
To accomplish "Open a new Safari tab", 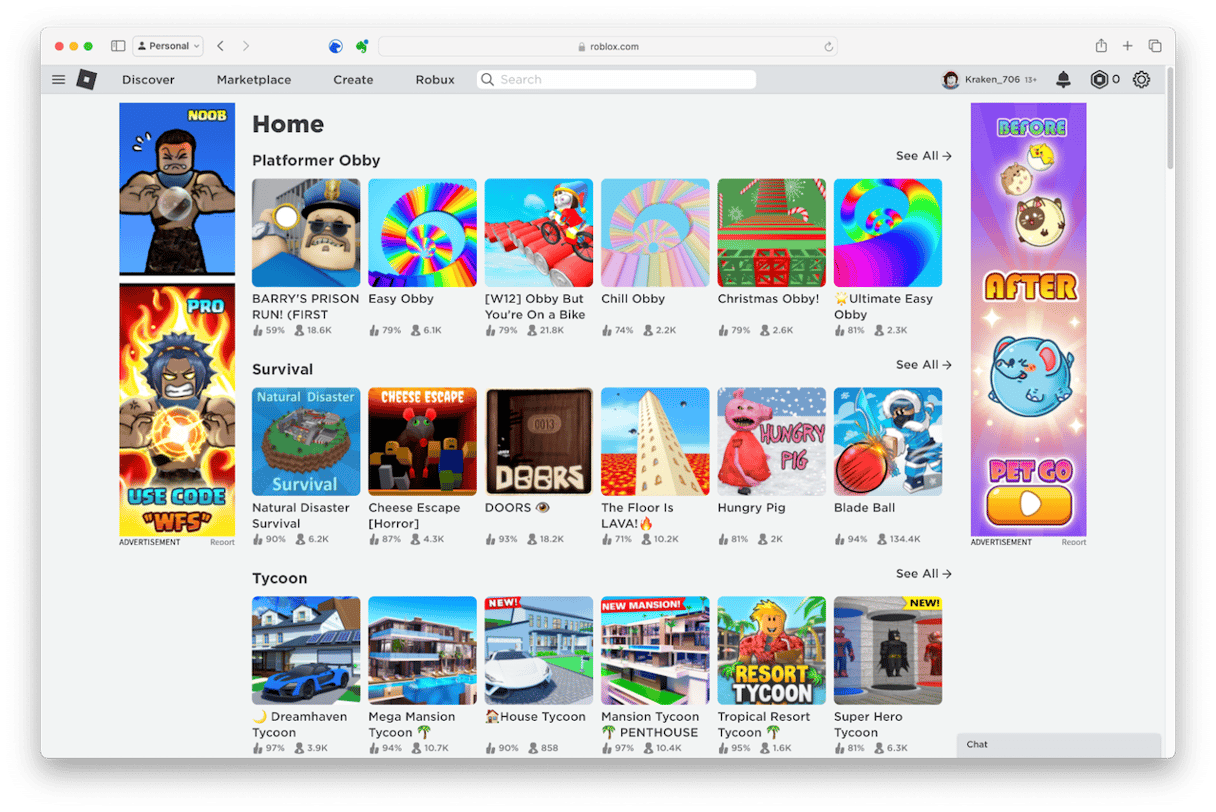I will coord(1128,46).
